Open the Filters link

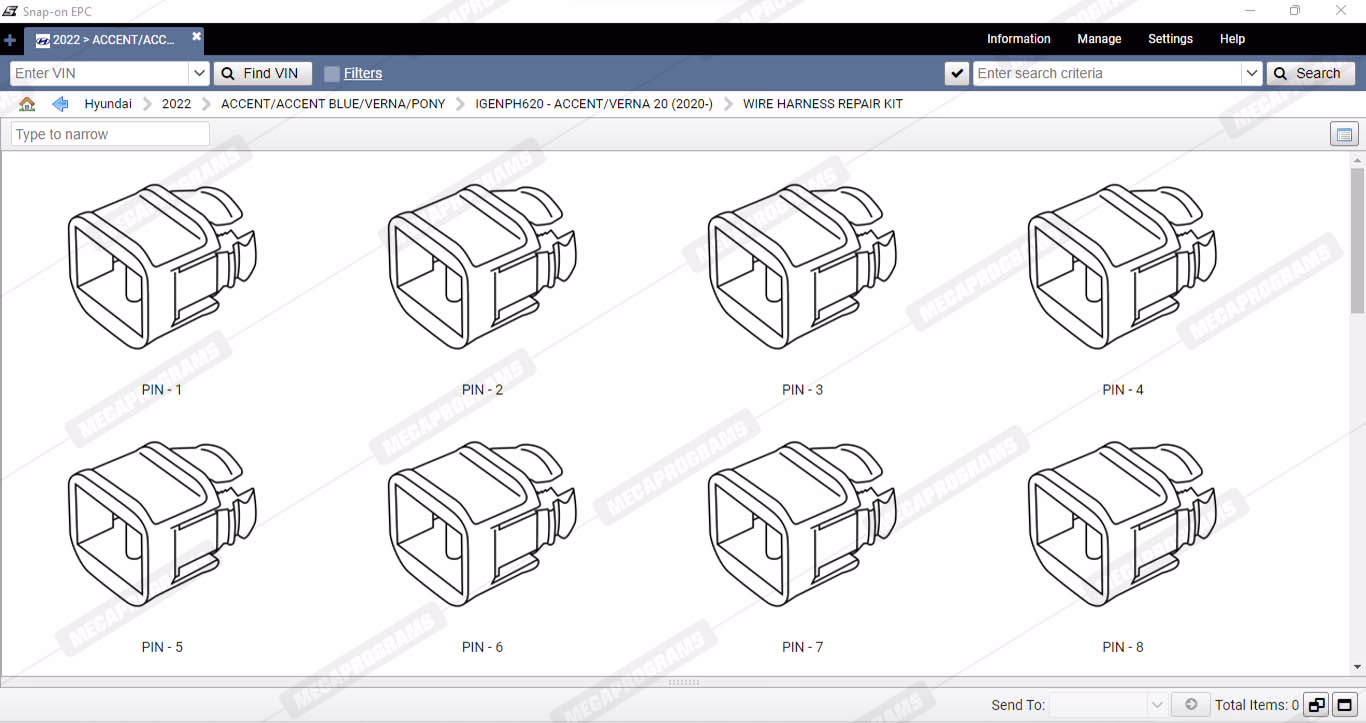[363, 73]
